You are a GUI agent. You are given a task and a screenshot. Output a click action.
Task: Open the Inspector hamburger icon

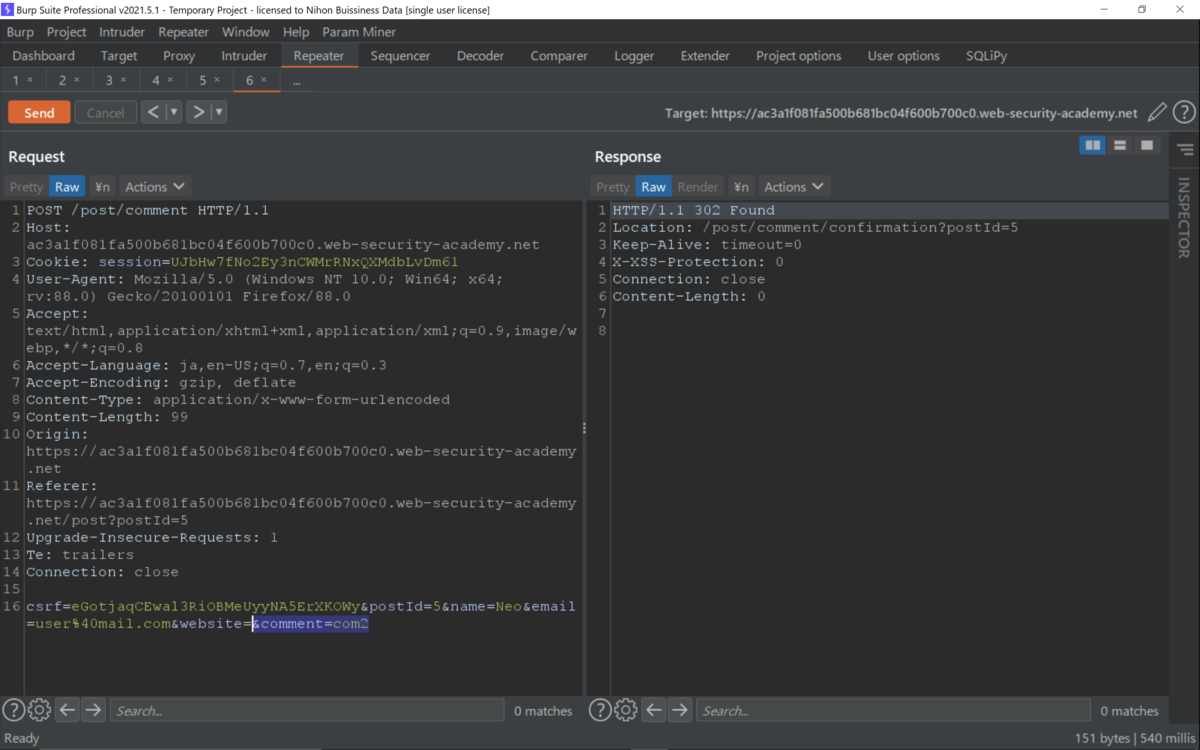coord(1185,150)
